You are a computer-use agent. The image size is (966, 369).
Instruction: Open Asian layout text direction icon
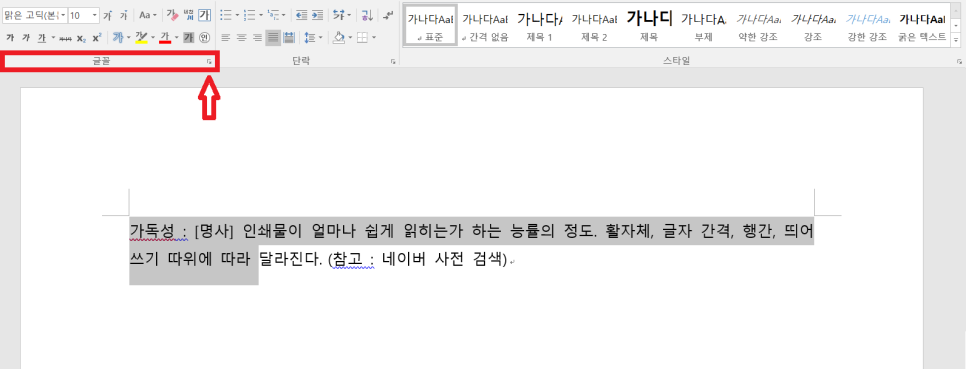(x=339, y=15)
